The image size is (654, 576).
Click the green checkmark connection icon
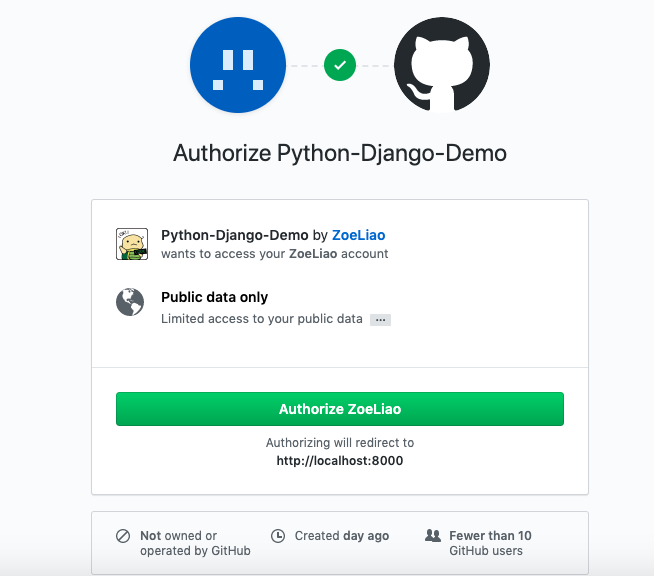340,65
